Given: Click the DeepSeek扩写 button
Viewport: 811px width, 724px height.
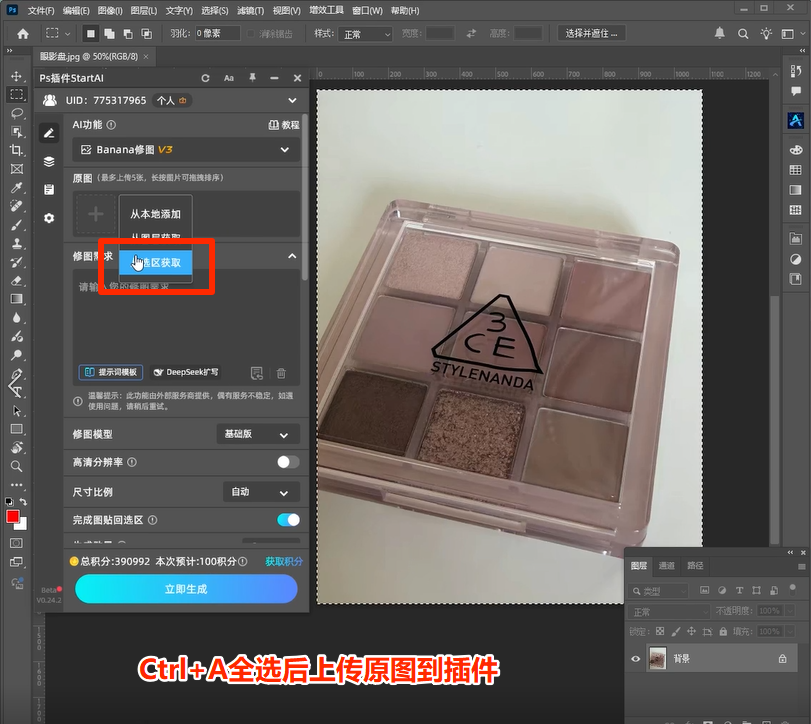Looking at the screenshot, I should [186, 372].
